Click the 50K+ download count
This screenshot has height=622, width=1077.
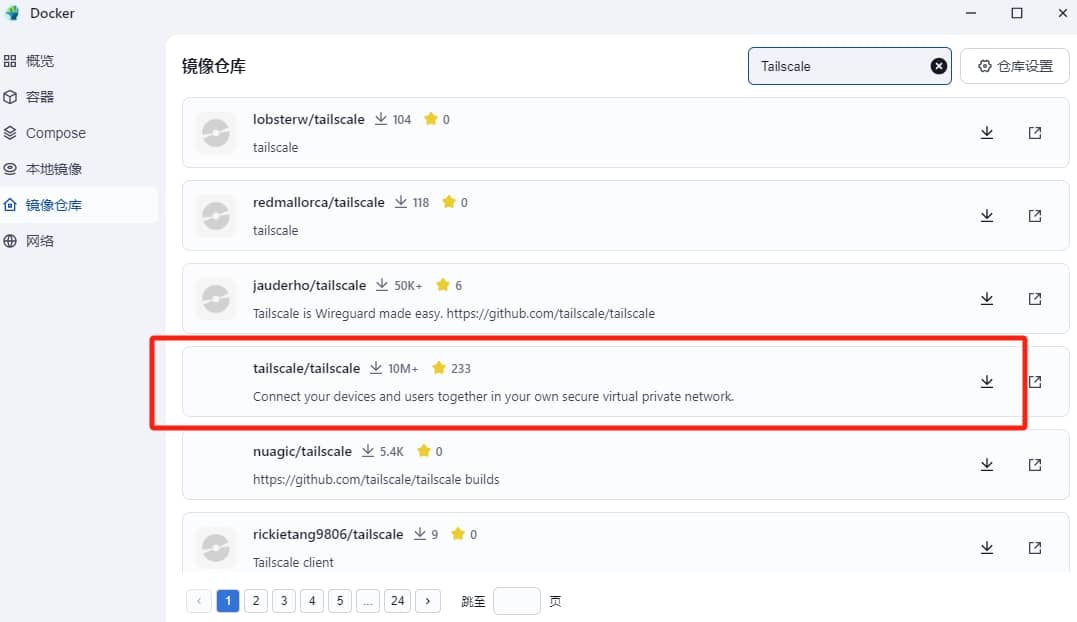pos(408,286)
